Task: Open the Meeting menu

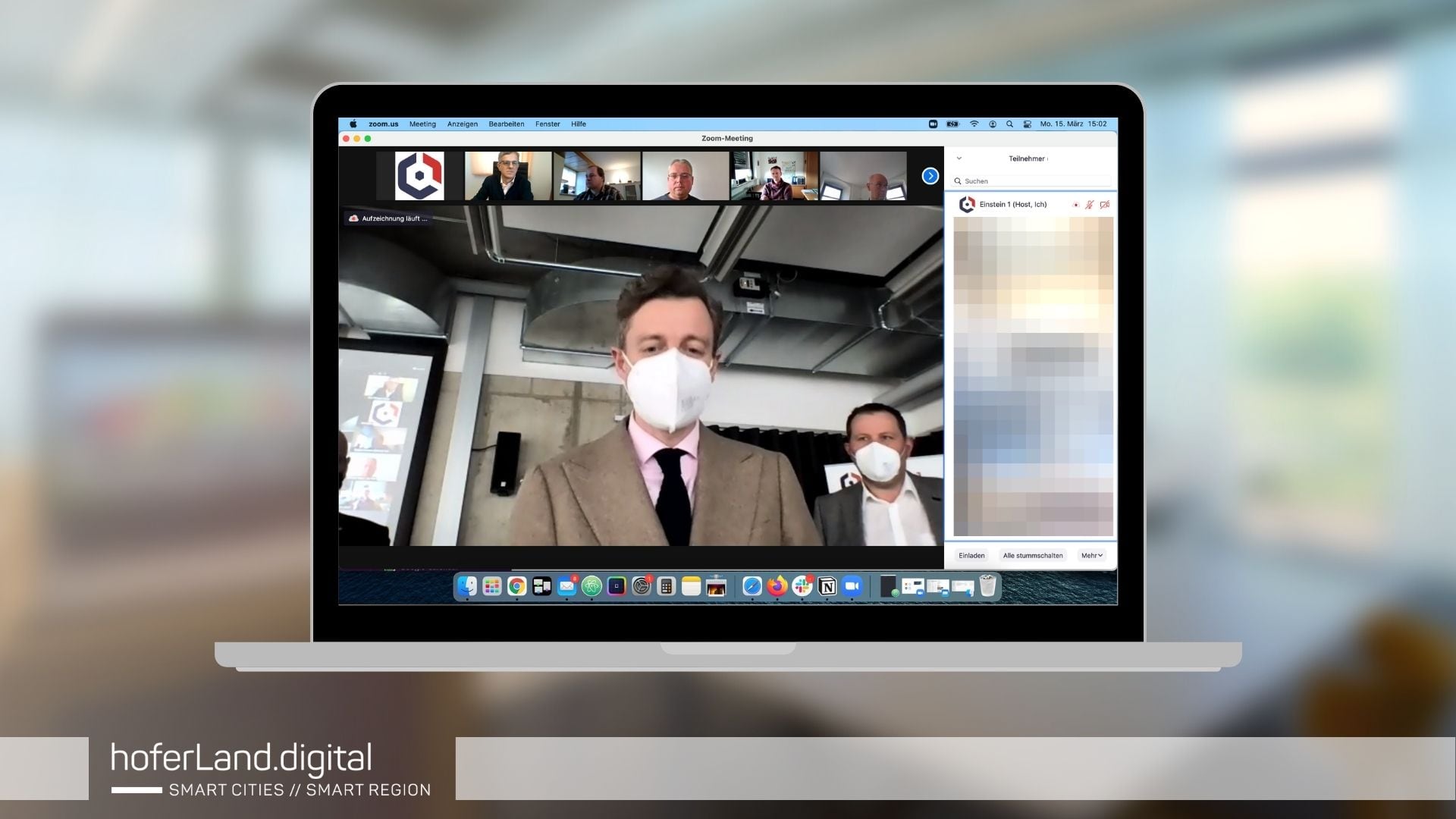Action: (422, 124)
